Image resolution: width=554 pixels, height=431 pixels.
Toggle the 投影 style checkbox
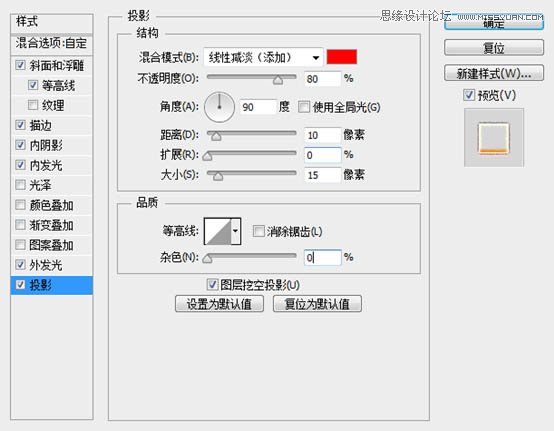pyautogui.click(x=20, y=284)
